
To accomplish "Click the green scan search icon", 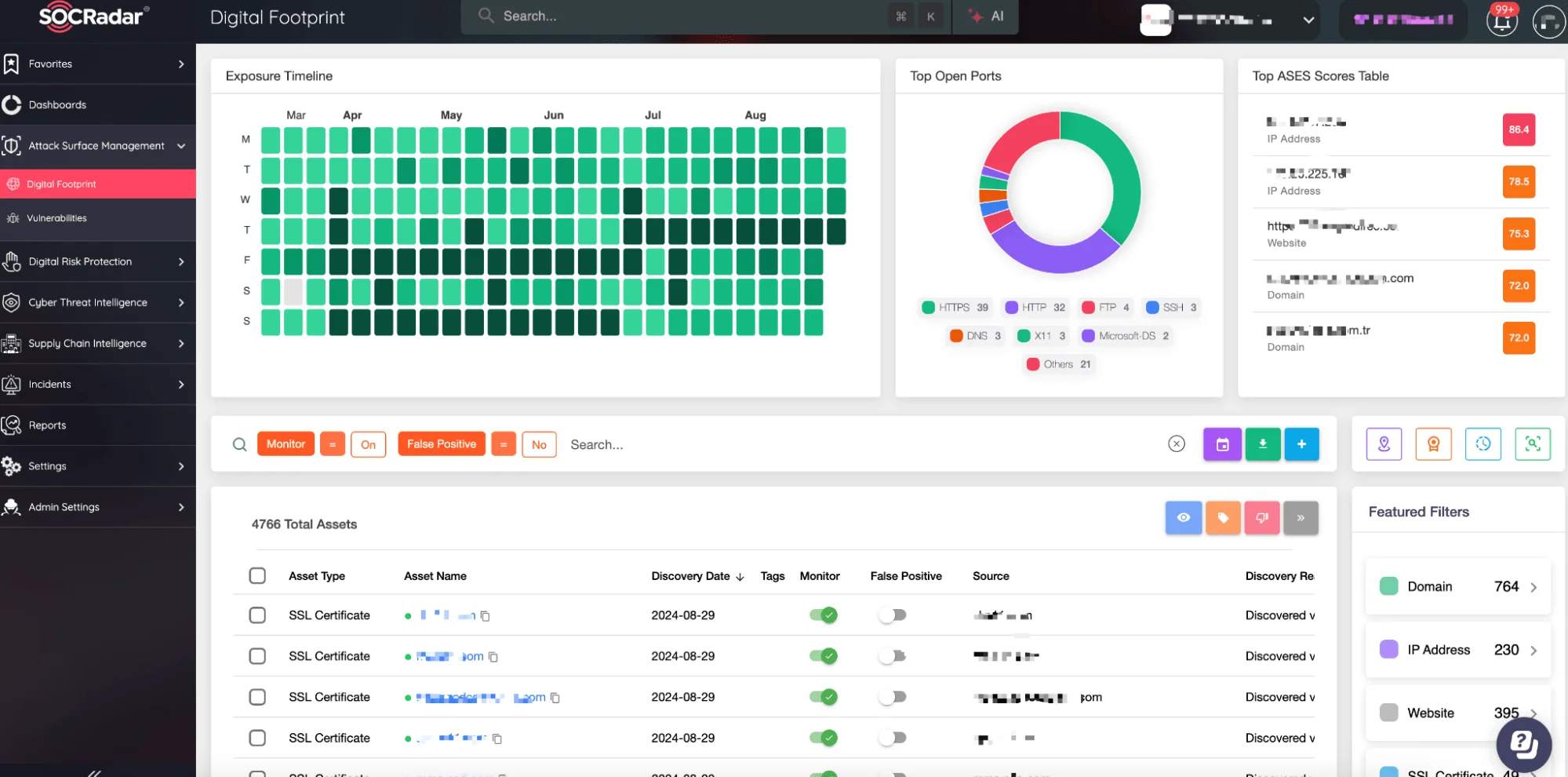I will pos(1532,444).
